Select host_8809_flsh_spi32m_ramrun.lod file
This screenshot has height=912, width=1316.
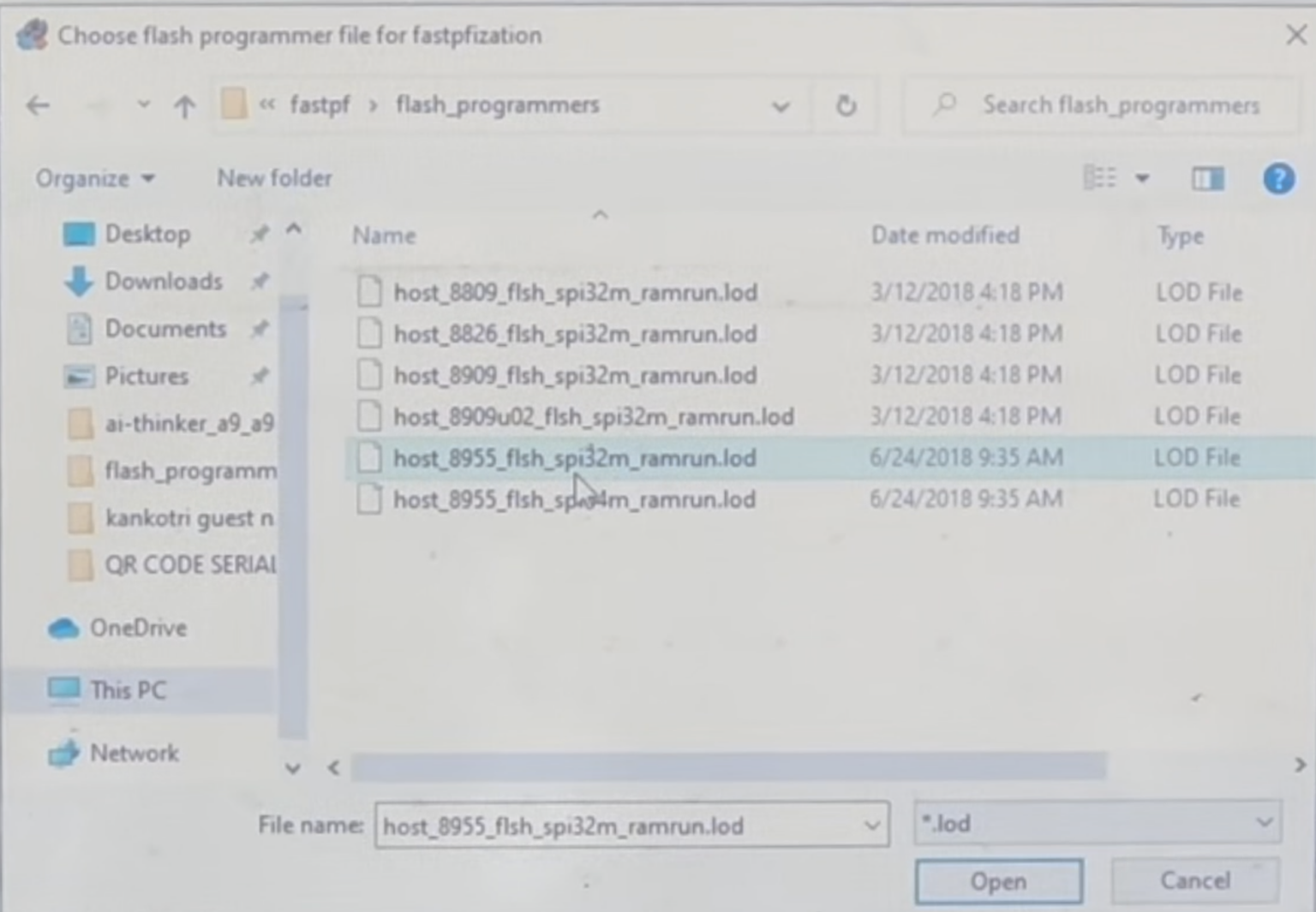point(574,292)
